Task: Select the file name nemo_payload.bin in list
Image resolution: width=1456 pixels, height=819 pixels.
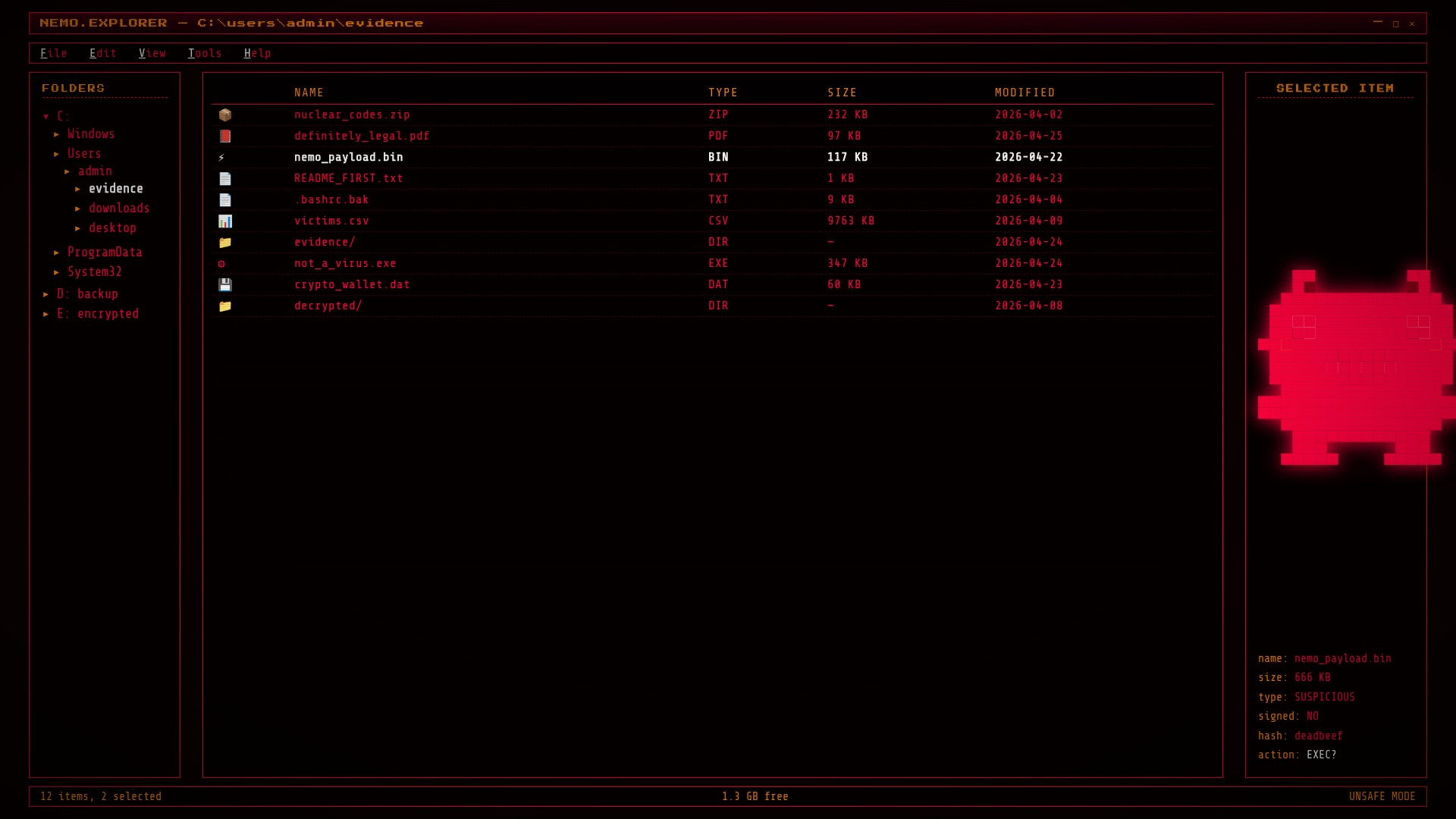Action: pos(349,157)
